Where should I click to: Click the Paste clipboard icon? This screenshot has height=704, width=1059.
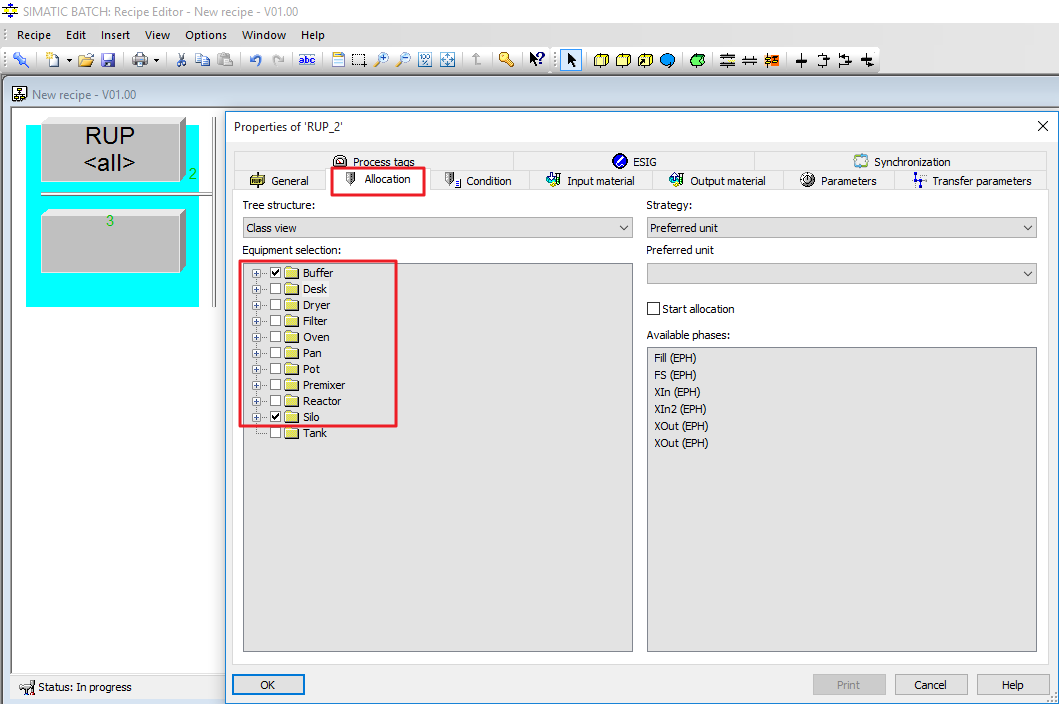tap(226, 60)
